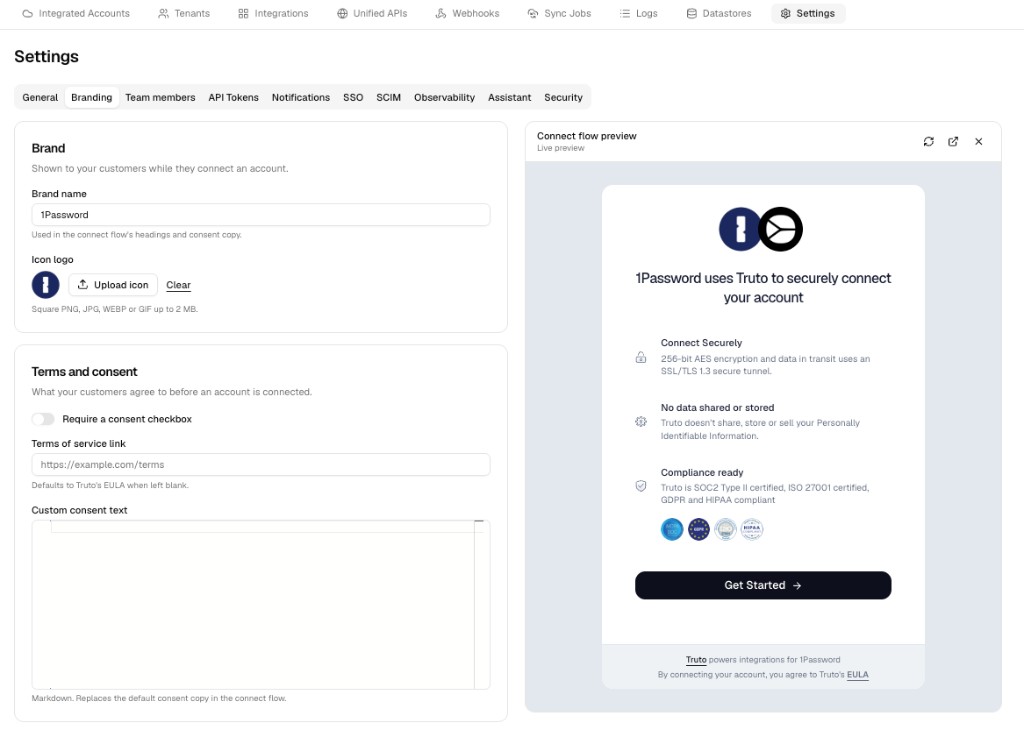Open the Assistant settings tab
The image size is (1024, 730).
tap(509, 97)
